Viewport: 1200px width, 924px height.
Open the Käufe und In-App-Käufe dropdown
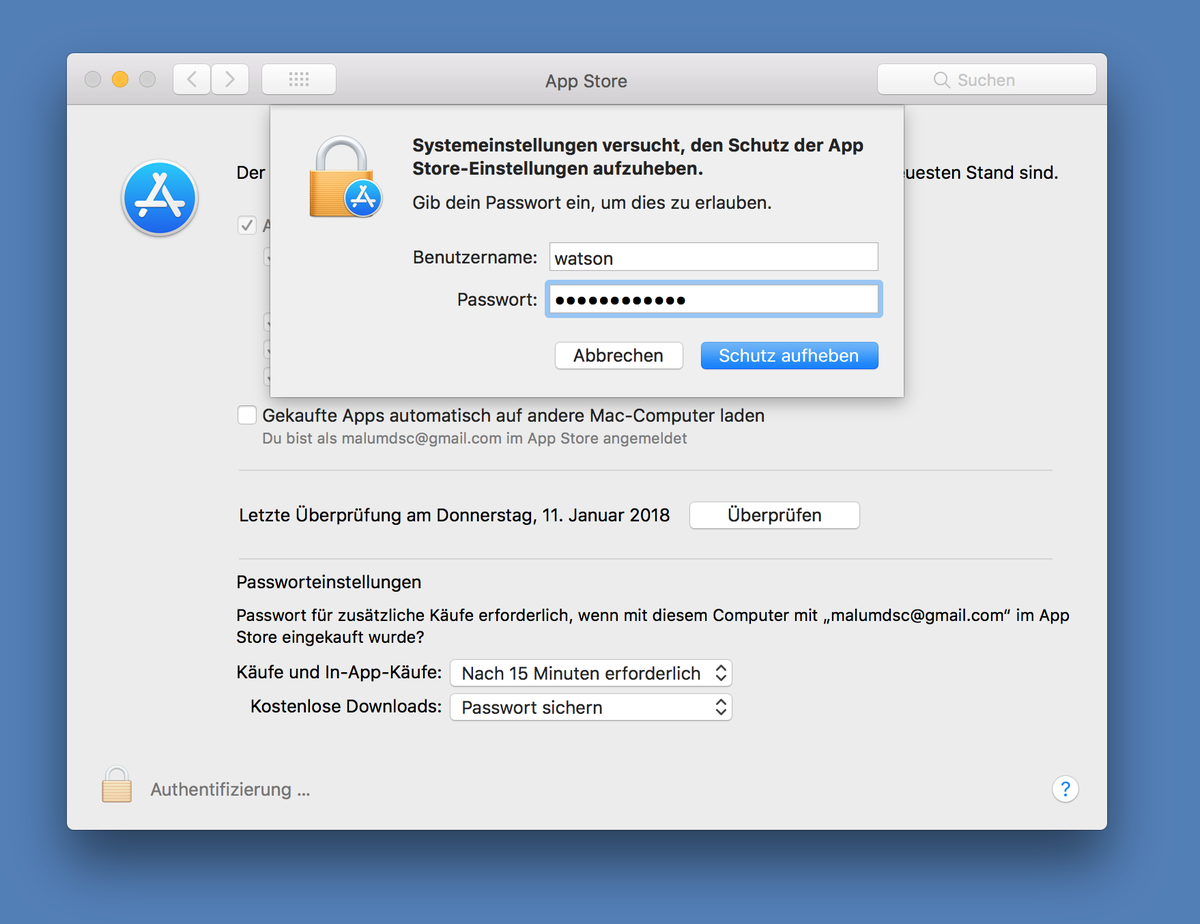click(591, 673)
